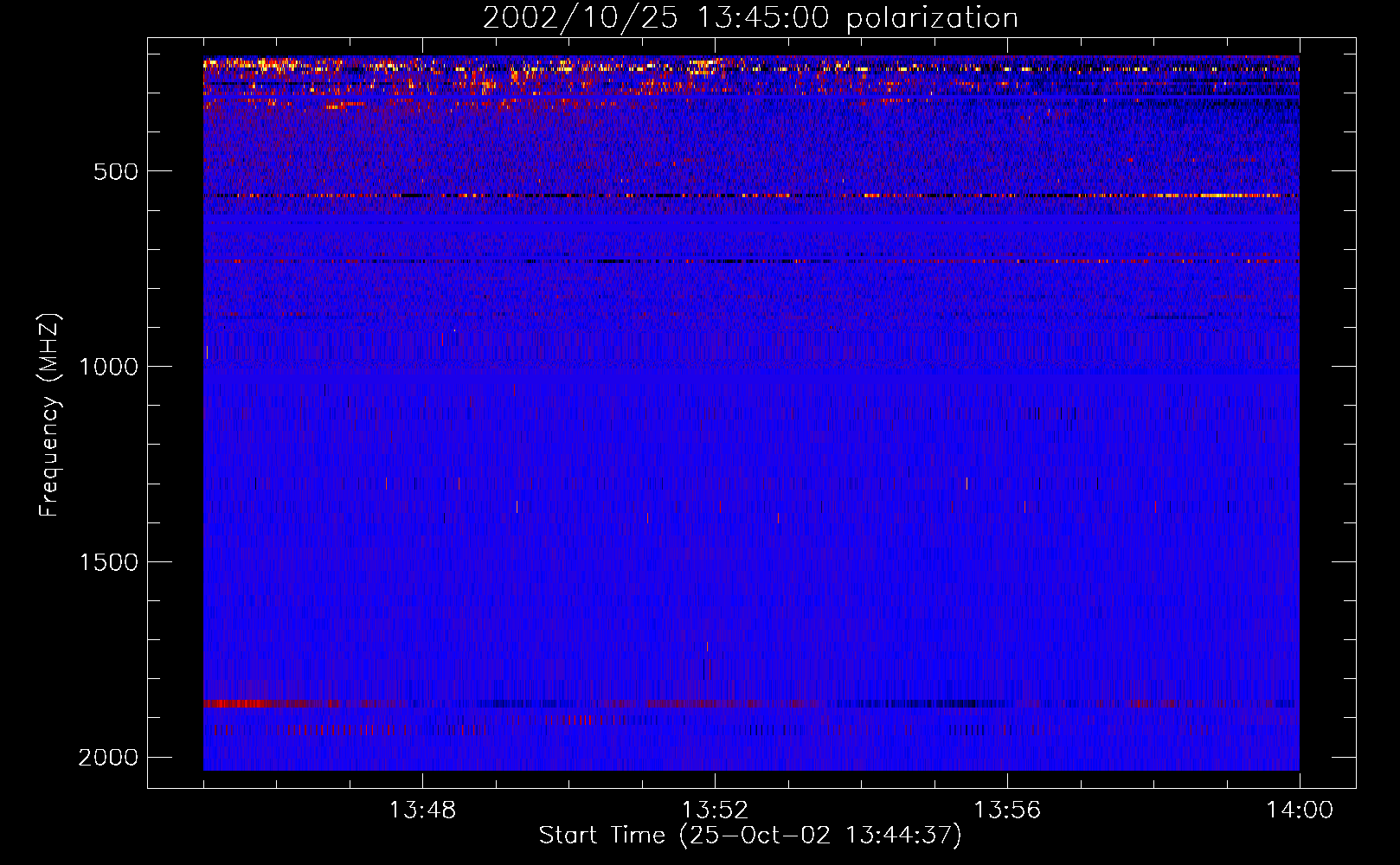This screenshot has height=865, width=1400.
Task: Click the "Frequency (MHZ)" axis label
Action: tap(49, 414)
